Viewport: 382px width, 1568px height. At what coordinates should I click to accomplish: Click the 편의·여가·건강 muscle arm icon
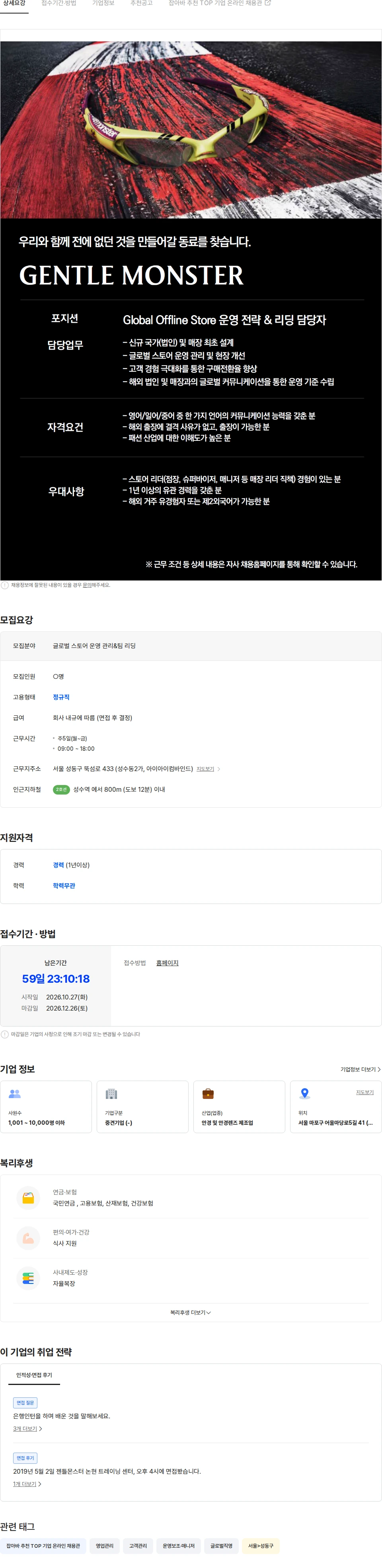pos(28,1238)
